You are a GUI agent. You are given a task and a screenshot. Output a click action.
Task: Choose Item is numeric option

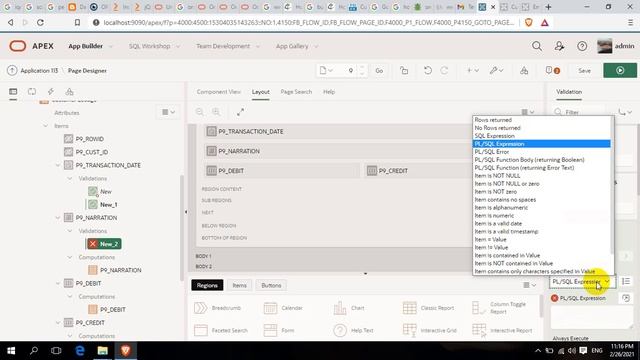pos(541,216)
